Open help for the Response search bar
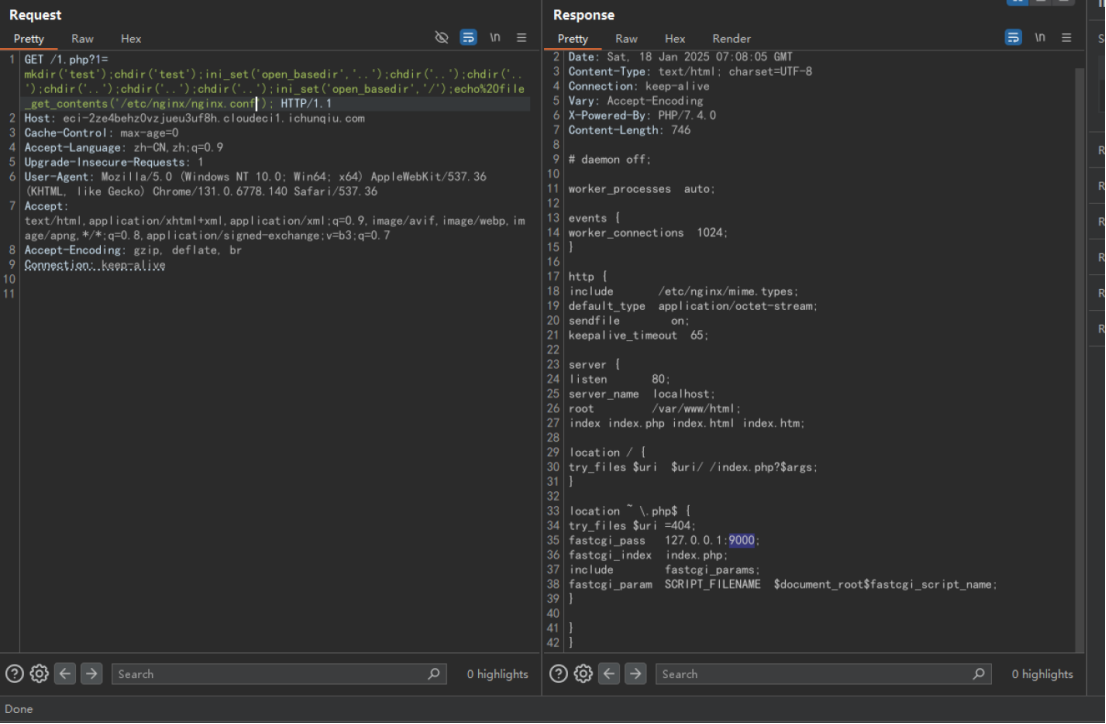The image size is (1106, 724). pyautogui.click(x=559, y=674)
